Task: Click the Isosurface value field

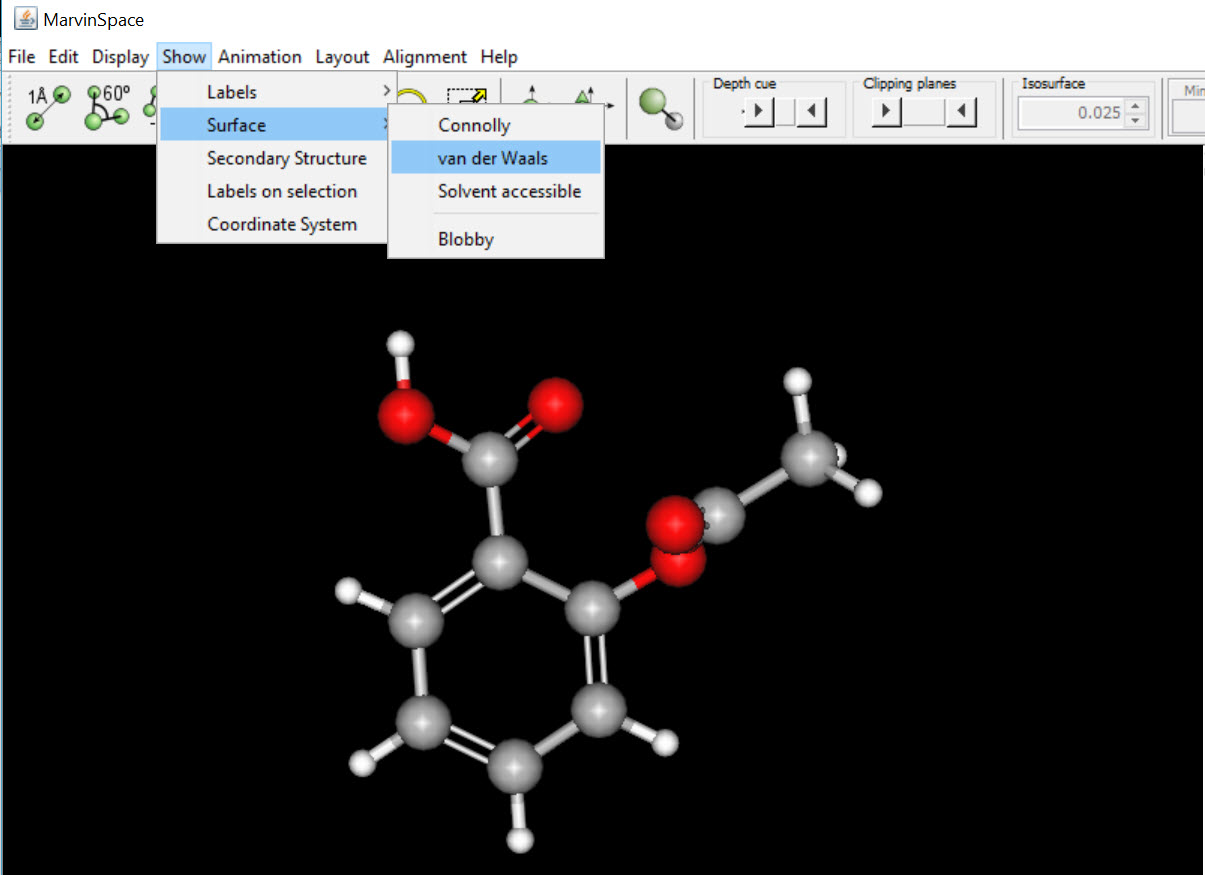Action: (1072, 112)
